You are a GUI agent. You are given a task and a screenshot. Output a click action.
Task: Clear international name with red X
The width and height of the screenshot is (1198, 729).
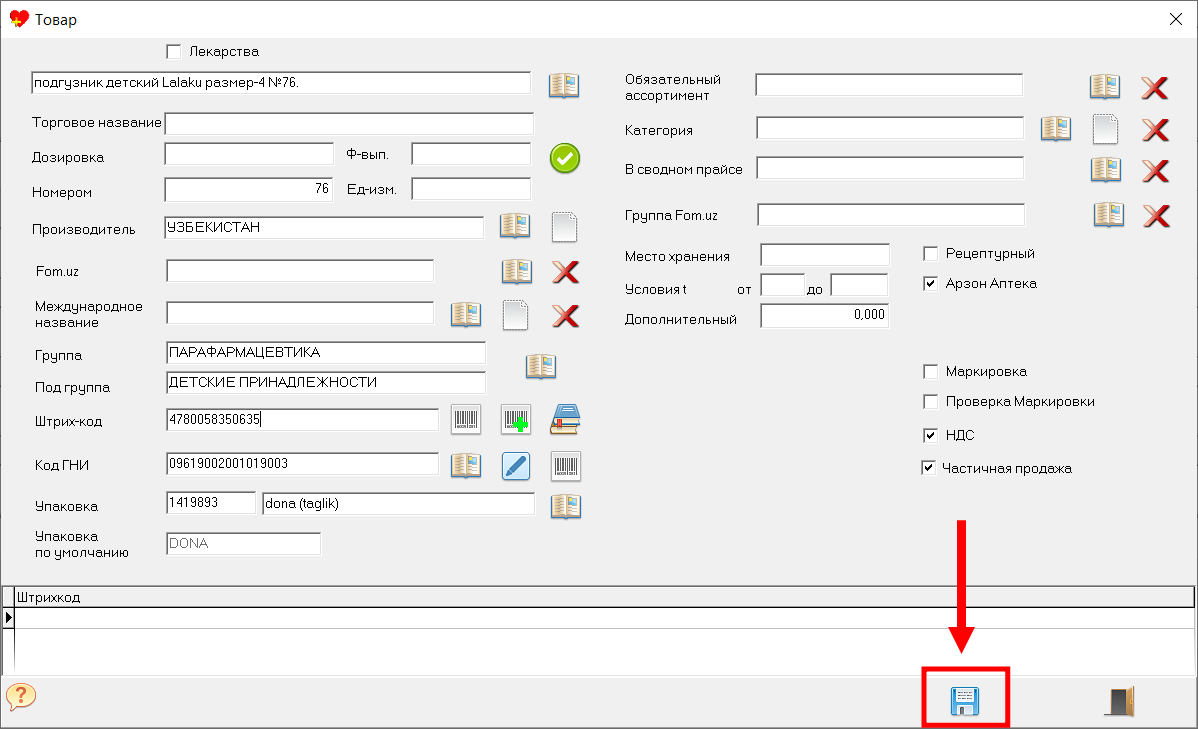[565, 316]
